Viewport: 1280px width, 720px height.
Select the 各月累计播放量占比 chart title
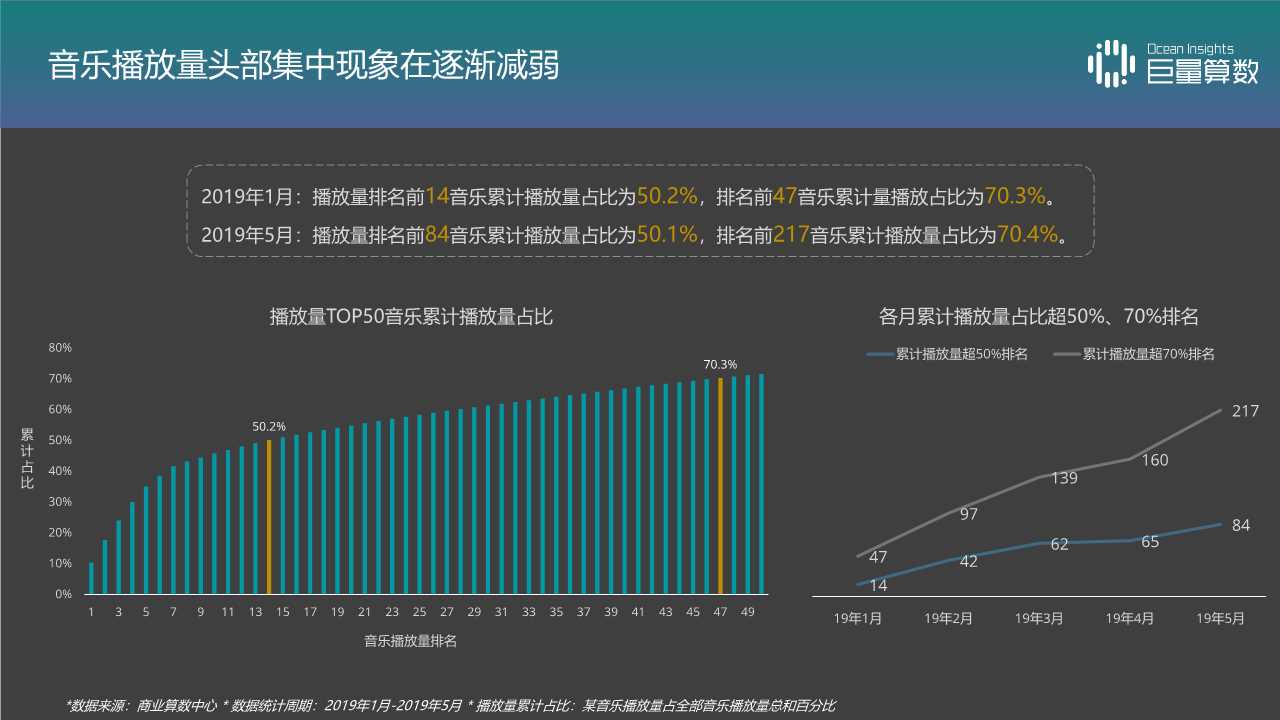coord(1037,317)
